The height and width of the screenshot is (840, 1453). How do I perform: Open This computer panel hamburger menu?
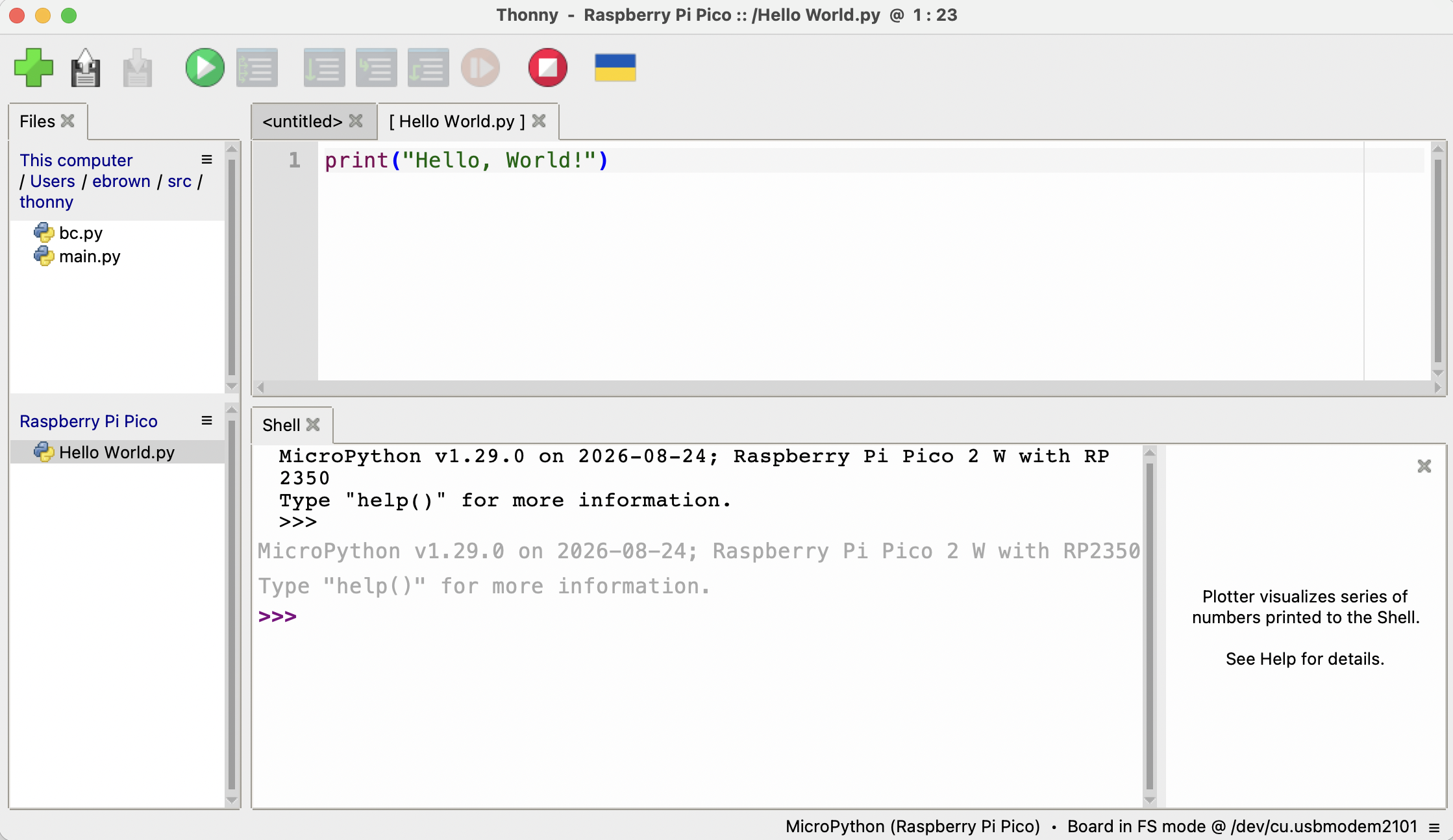point(206,160)
